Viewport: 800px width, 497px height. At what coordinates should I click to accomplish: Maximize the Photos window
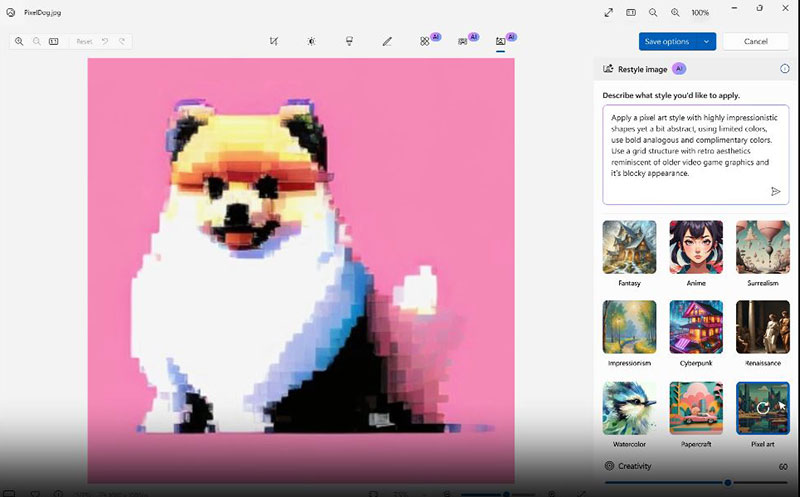click(760, 8)
